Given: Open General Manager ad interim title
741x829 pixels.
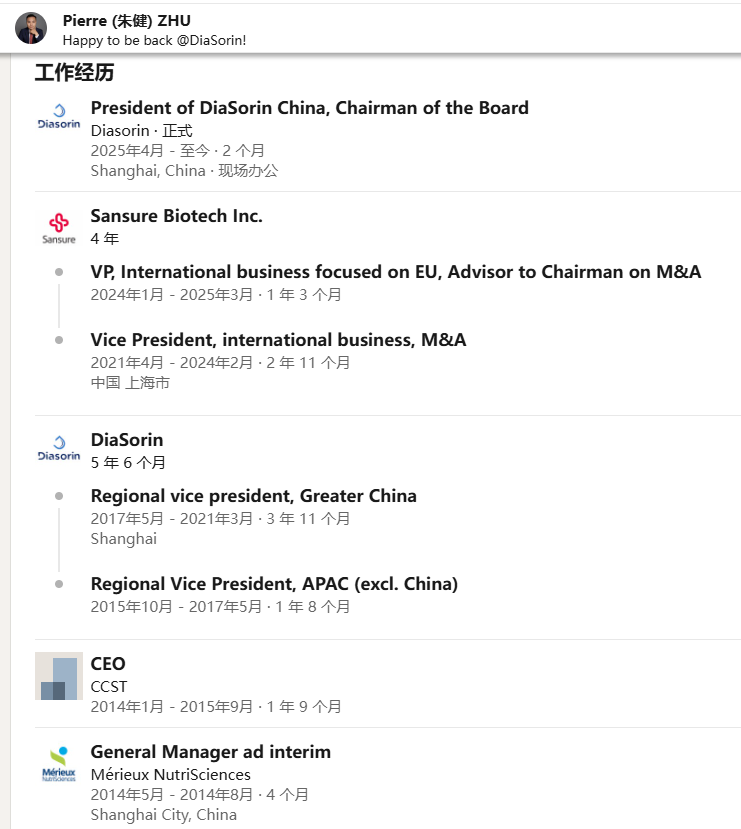Looking at the screenshot, I should (x=210, y=752).
